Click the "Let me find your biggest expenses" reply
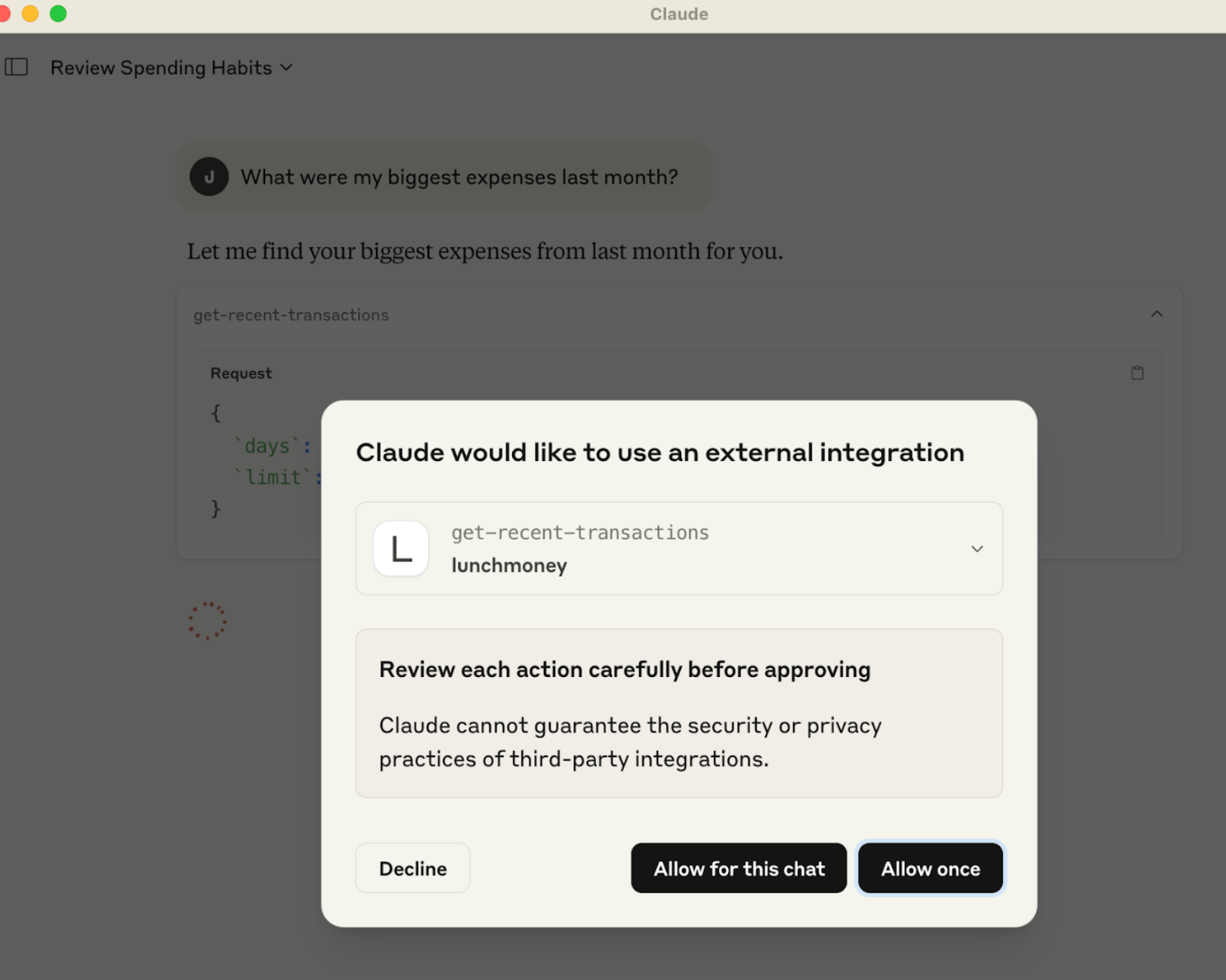Viewport: 1226px width, 980px height. click(484, 251)
